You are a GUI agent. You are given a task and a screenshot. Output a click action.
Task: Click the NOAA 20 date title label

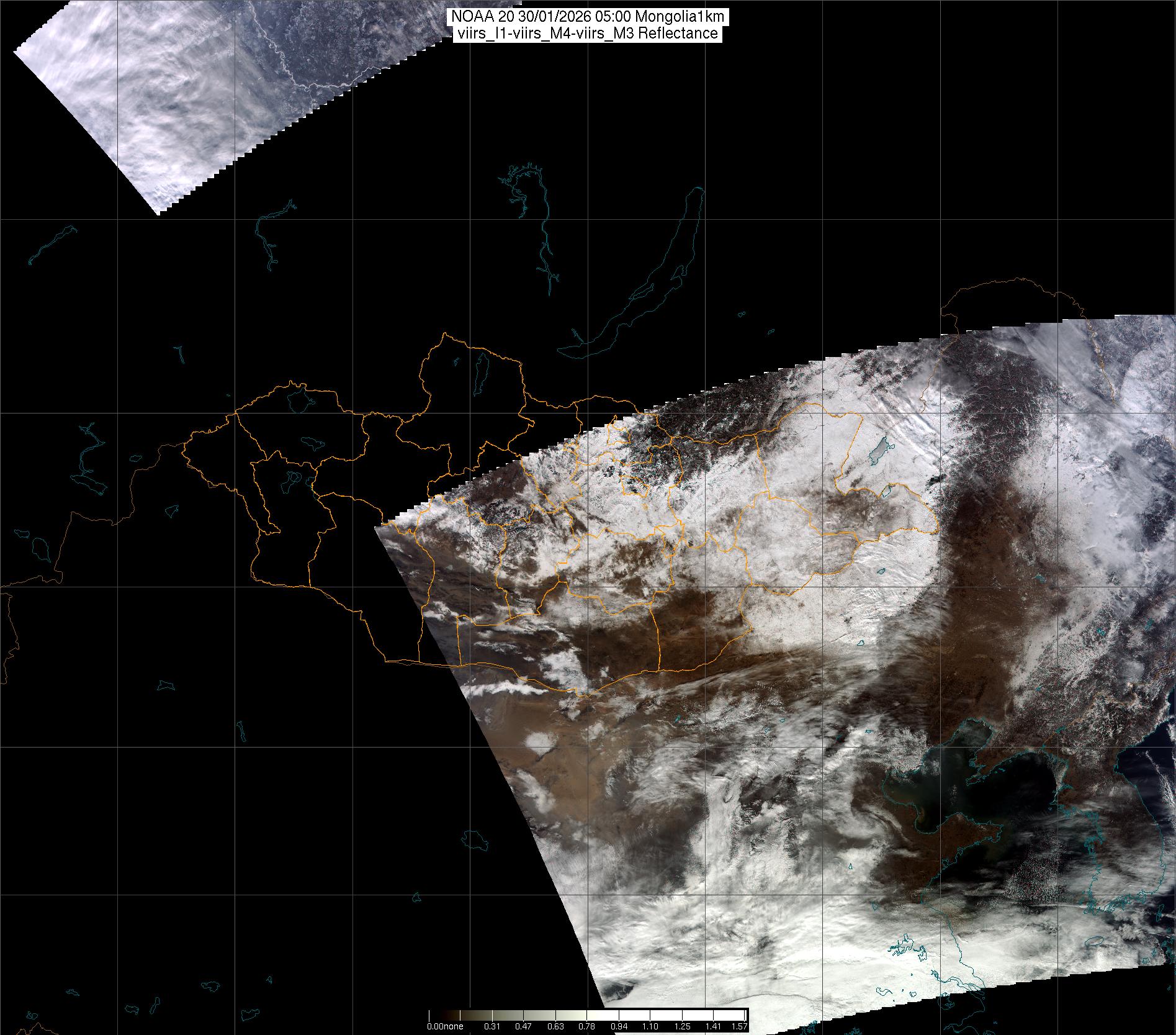(x=588, y=17)
